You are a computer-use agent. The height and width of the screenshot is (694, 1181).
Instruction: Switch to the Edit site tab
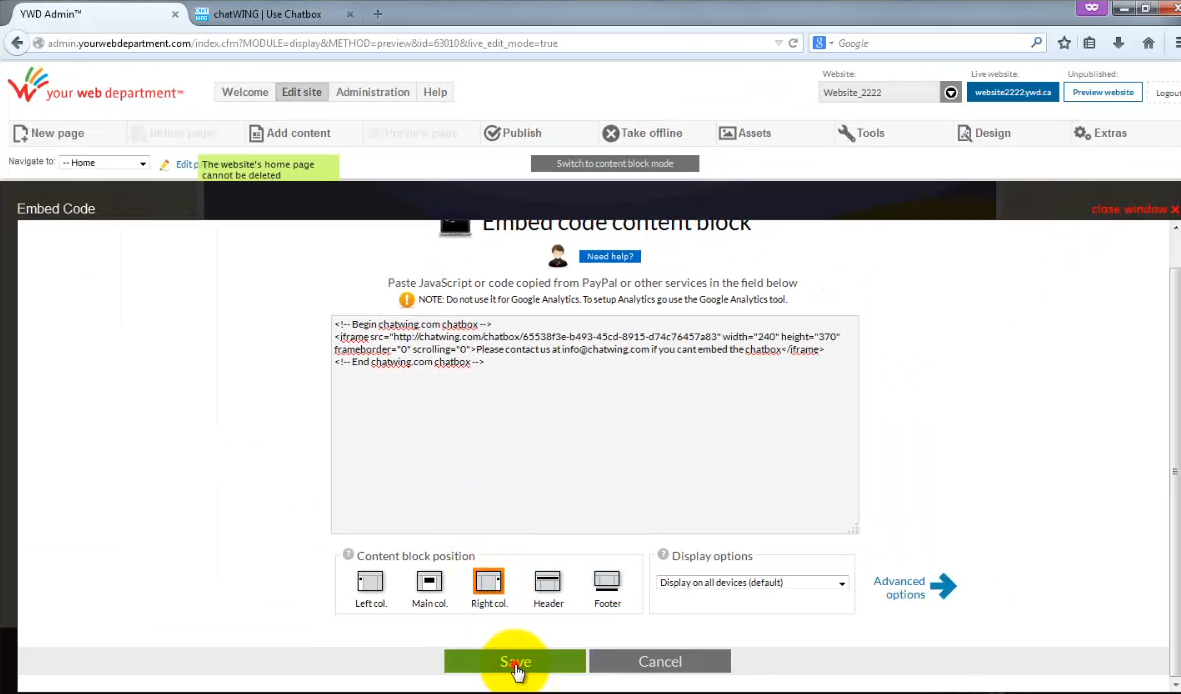(x=301, y=92)
